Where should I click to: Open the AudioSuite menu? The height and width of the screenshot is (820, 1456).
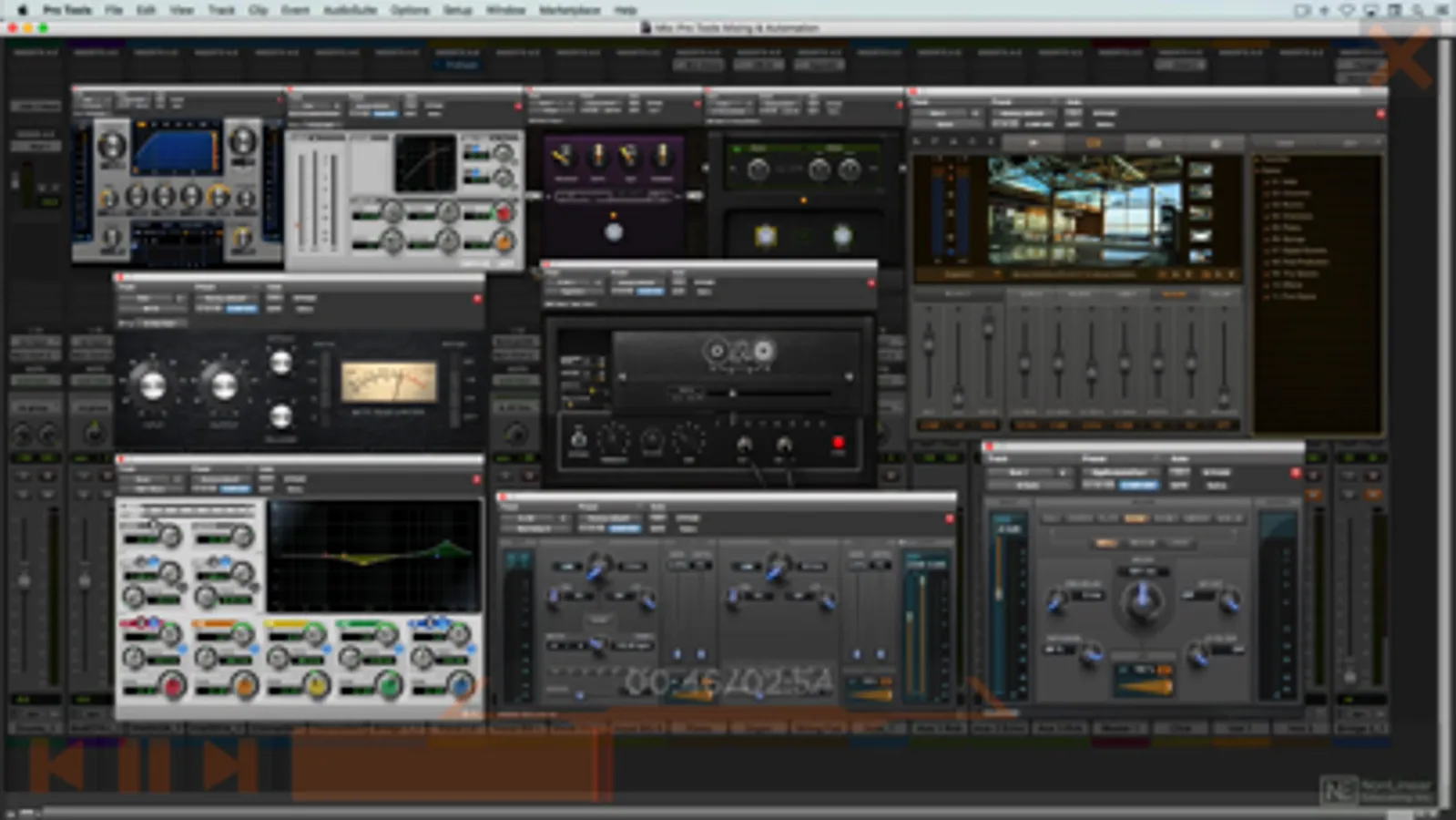point(350,10)
